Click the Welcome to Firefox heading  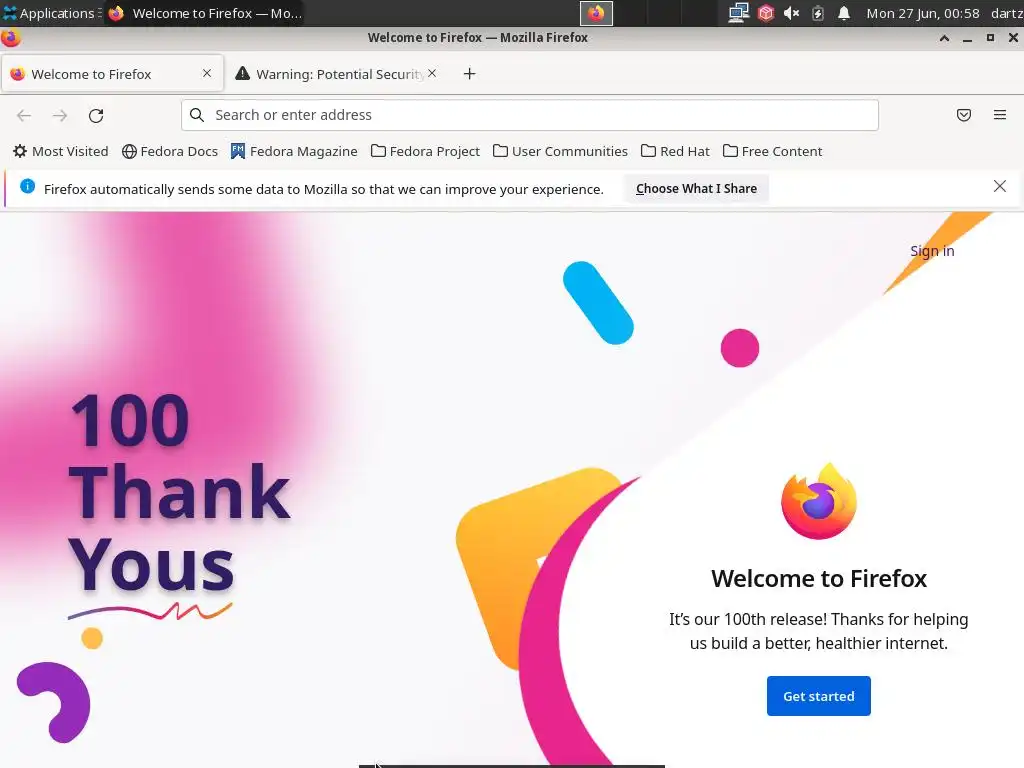point(819,579)
